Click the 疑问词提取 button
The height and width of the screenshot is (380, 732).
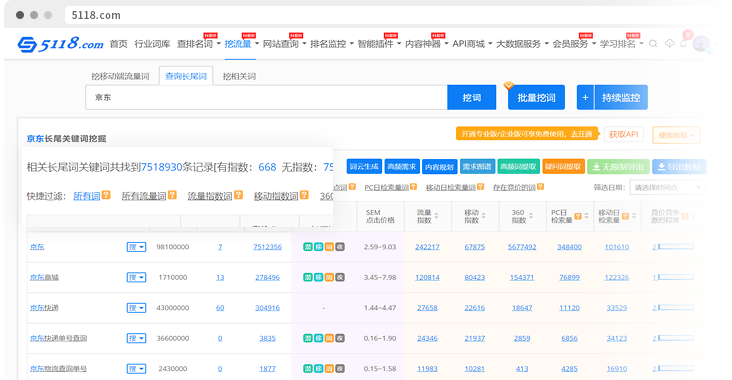click(x=563, y=167)
